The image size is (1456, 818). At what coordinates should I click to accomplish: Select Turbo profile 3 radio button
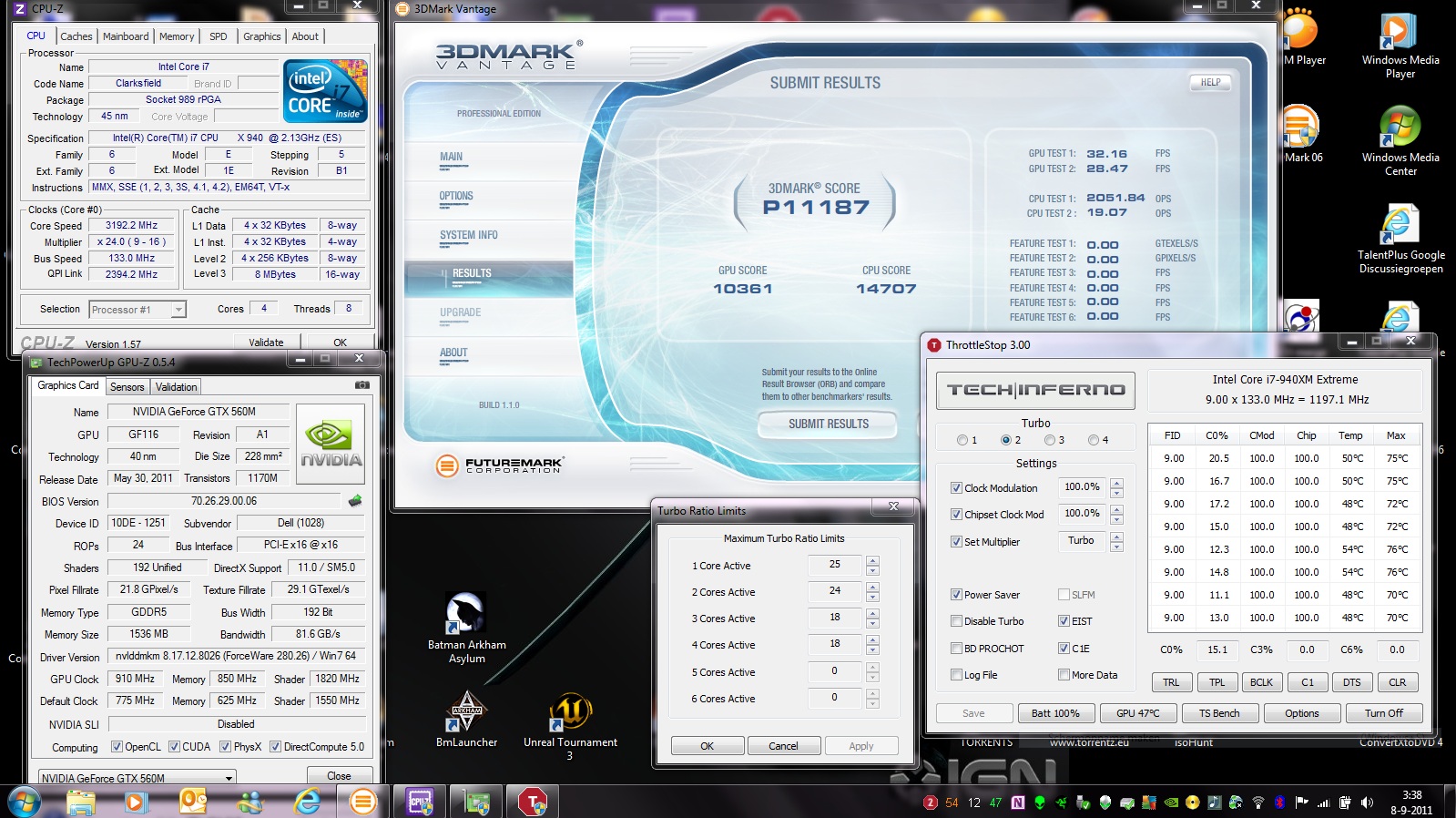[x=1049, y=440]
